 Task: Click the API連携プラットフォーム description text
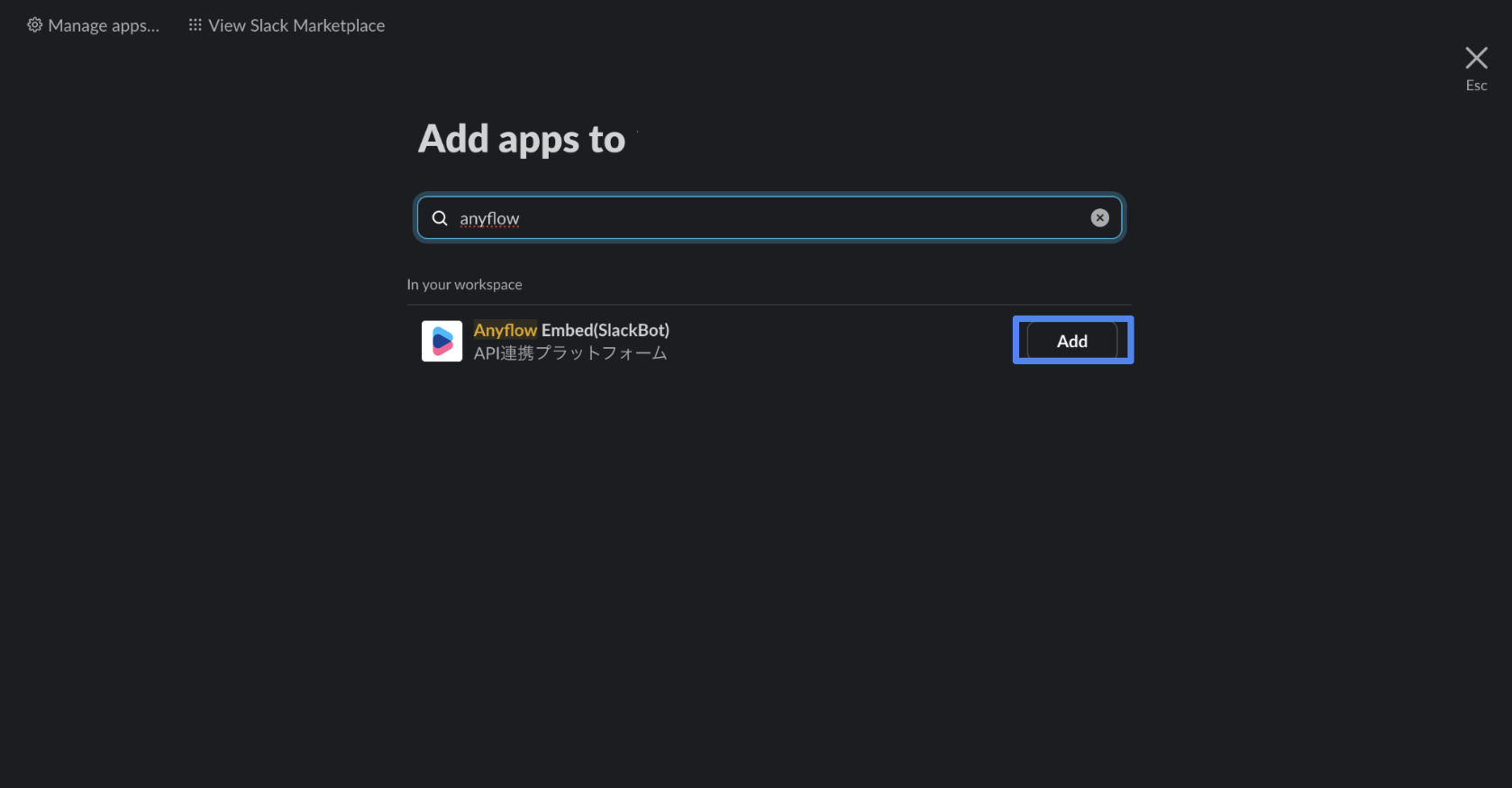pos(570,353)
